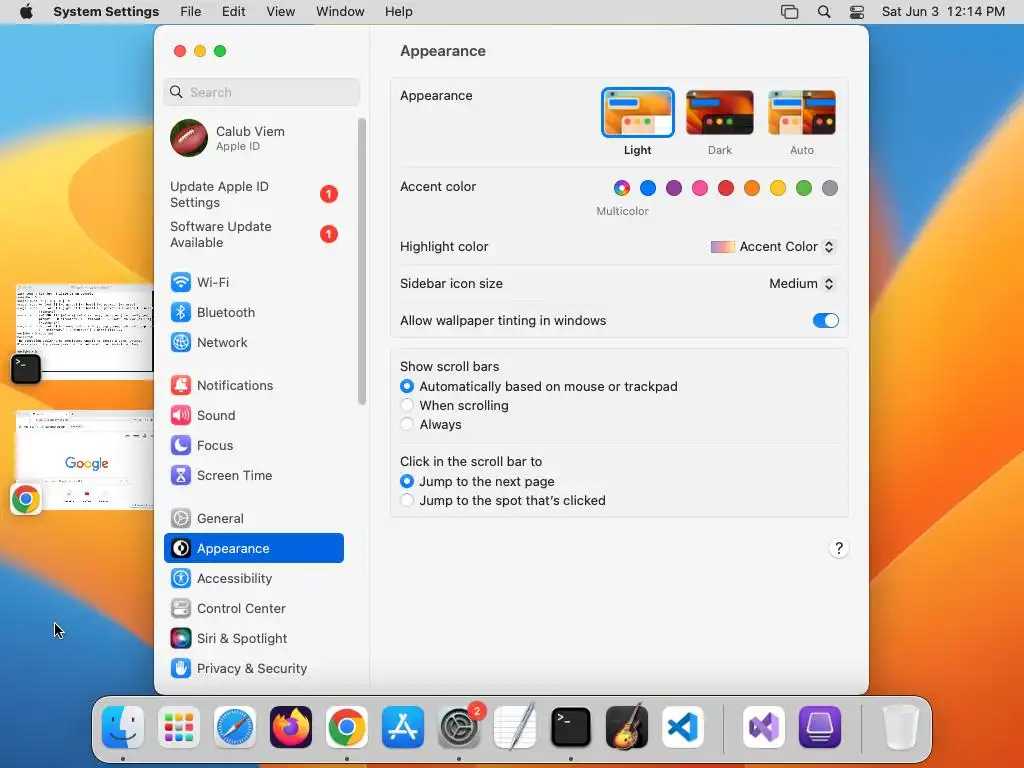Open Terminal icon in the Dock
Viewport: 1024px width, 768px height.
click(571, 727)
